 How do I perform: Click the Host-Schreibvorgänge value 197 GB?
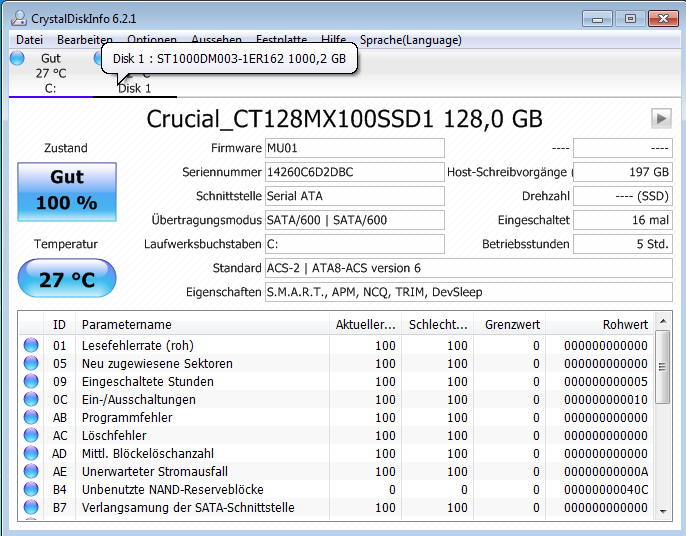[623, 172]
